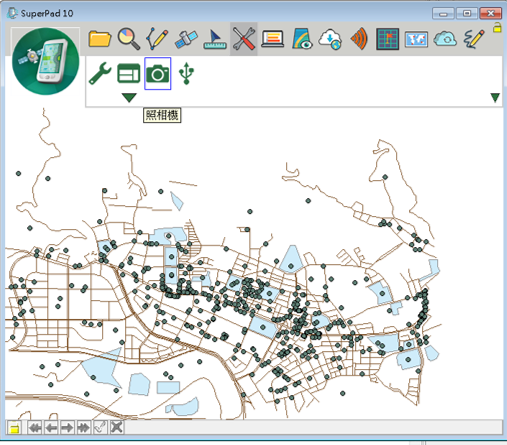Open the cloud download globe tool
The height and width of the screenshot is (445, 507).
330,39
